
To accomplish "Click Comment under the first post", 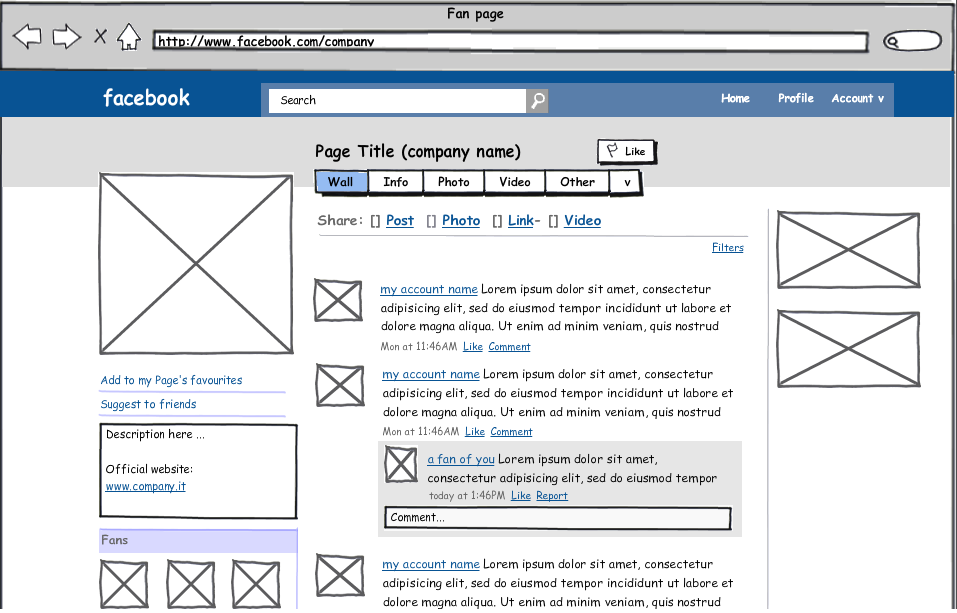I will (x=510, y=347).
